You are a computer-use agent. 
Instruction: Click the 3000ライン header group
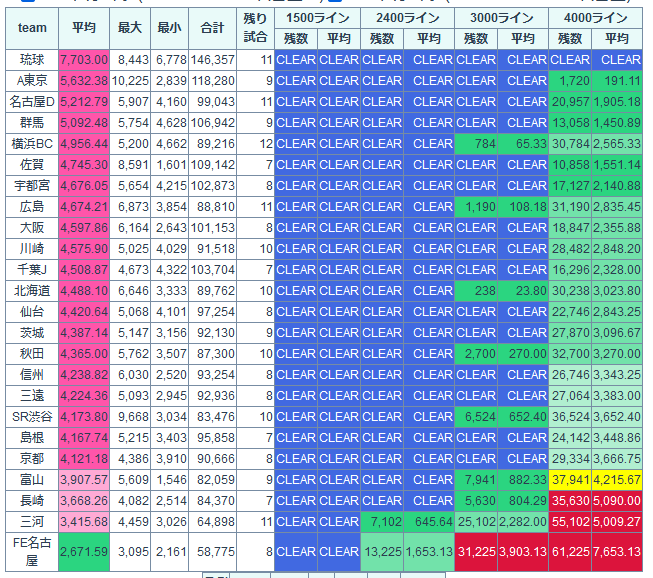click(501, 18)
